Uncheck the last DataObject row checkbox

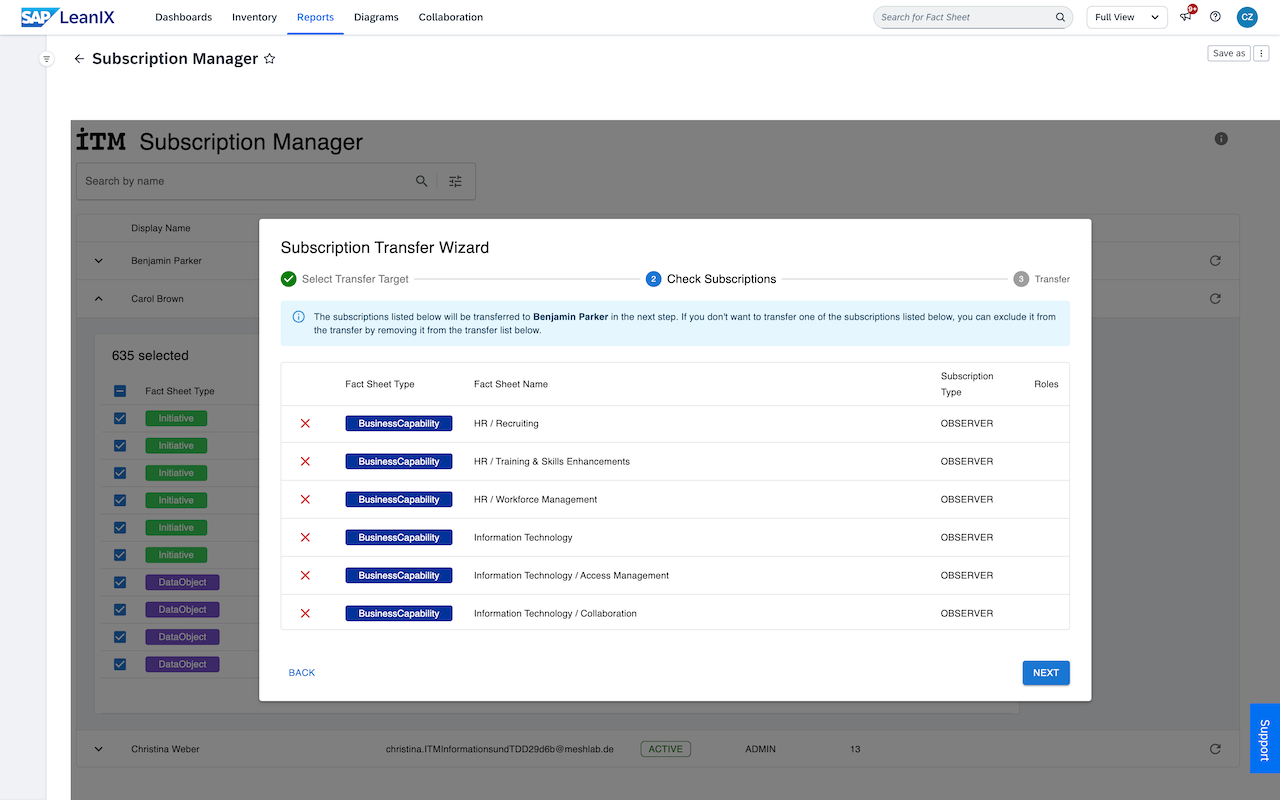[x=120, y=664]
